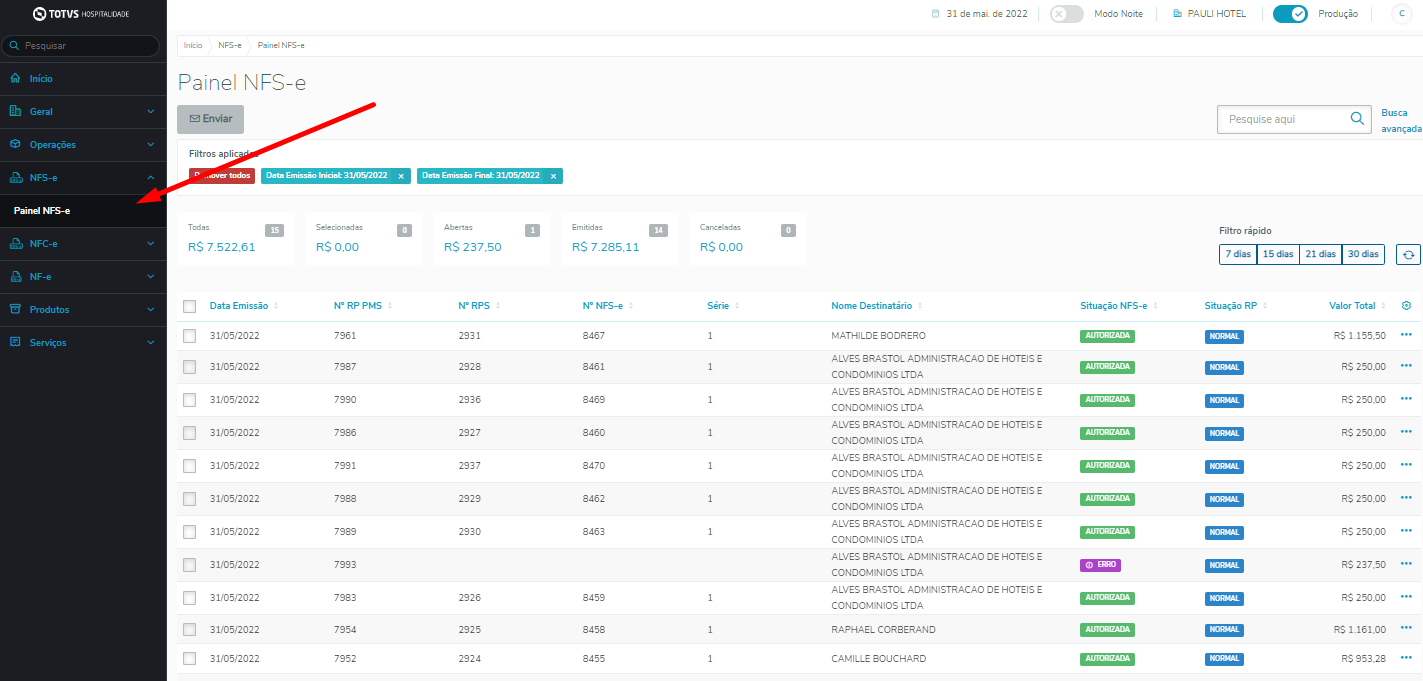Remove the Data Emissão Final filter tag
This screenshot has height=681, width=1423.
pos(553,176)
